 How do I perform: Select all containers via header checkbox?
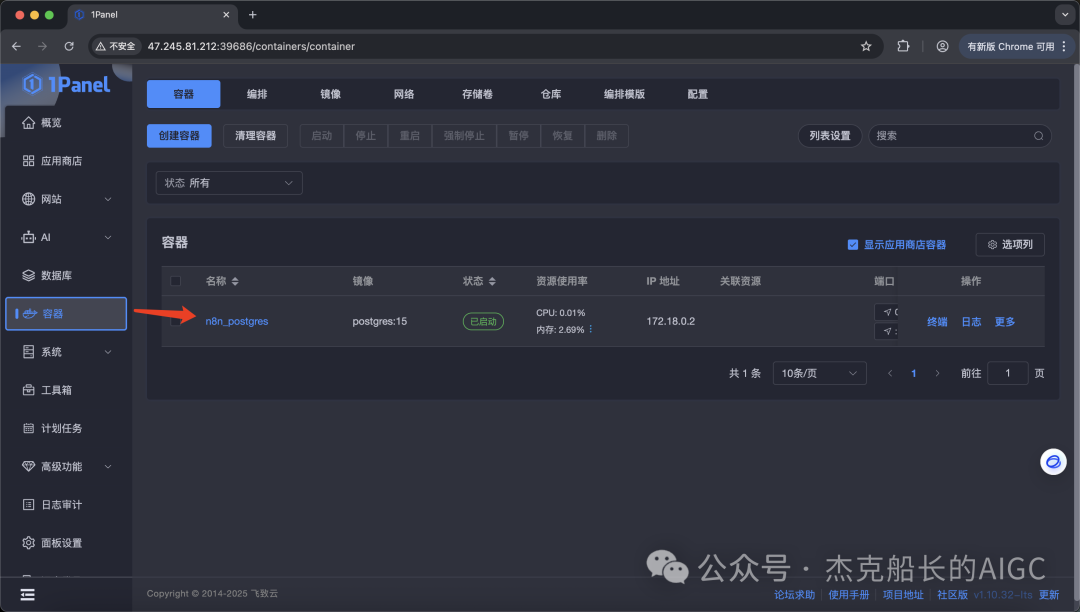pos(176,281)
